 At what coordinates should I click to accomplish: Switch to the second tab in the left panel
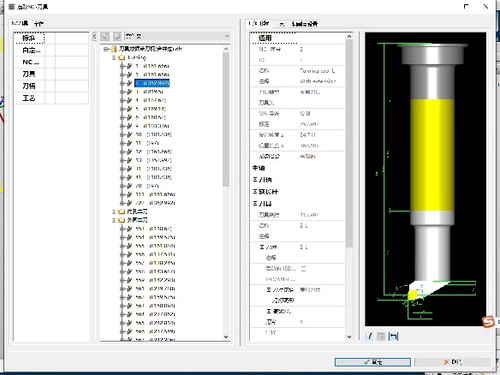39,24
